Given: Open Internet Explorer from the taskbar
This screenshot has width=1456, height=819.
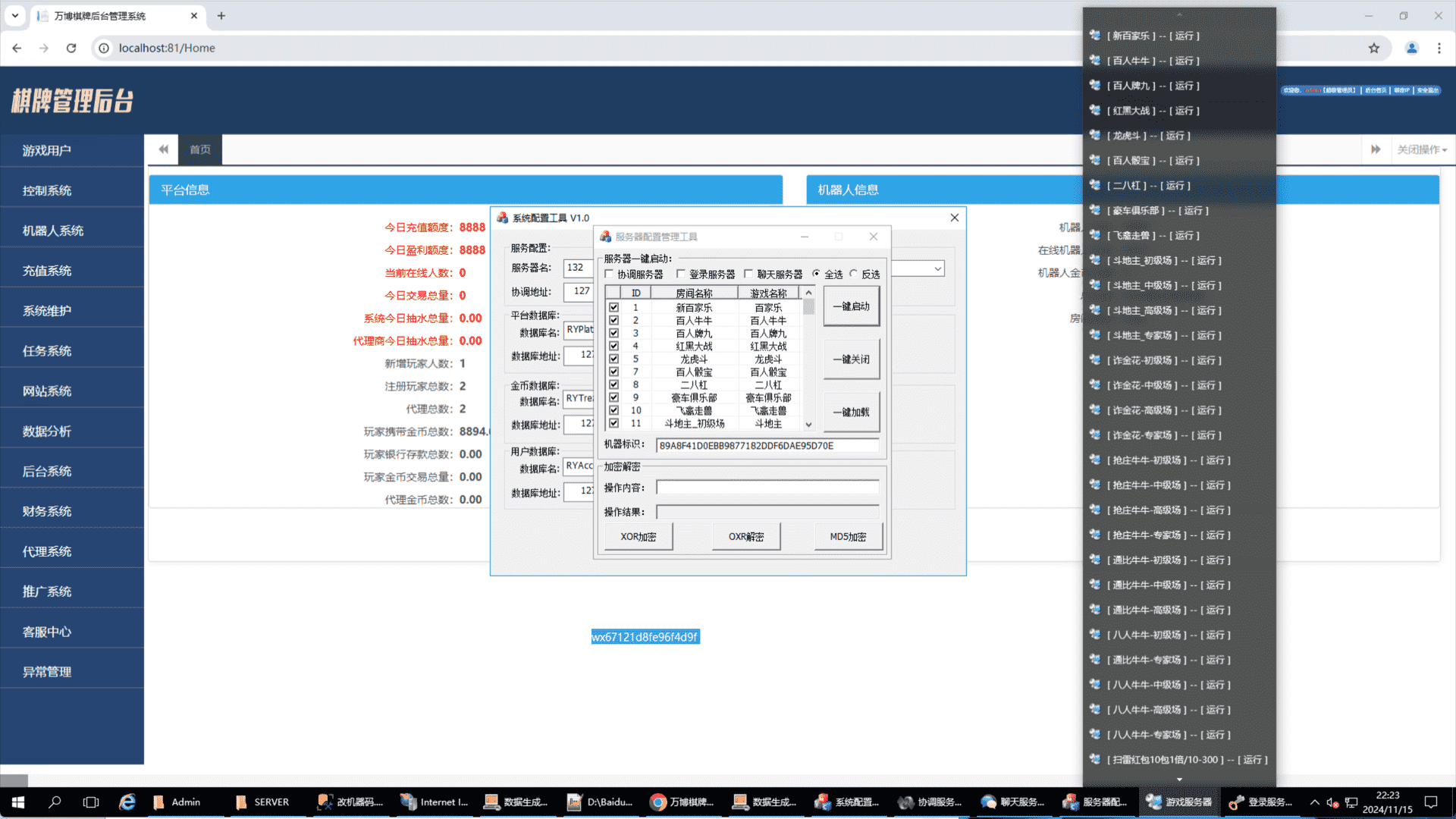Looking at the screenshot, I should [x=127, y=802].
